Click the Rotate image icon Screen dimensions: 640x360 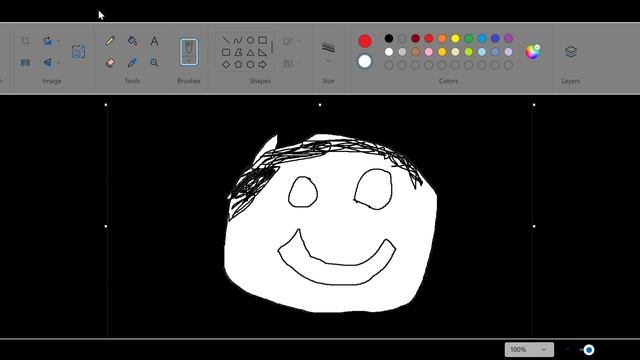click(x=47, y=41)
